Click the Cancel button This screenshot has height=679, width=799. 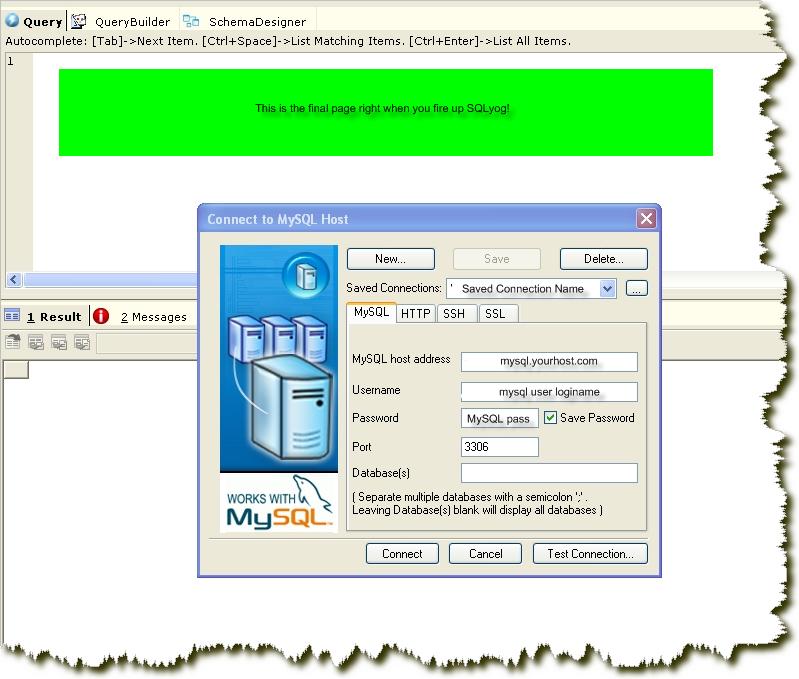[x=486, y=554]
